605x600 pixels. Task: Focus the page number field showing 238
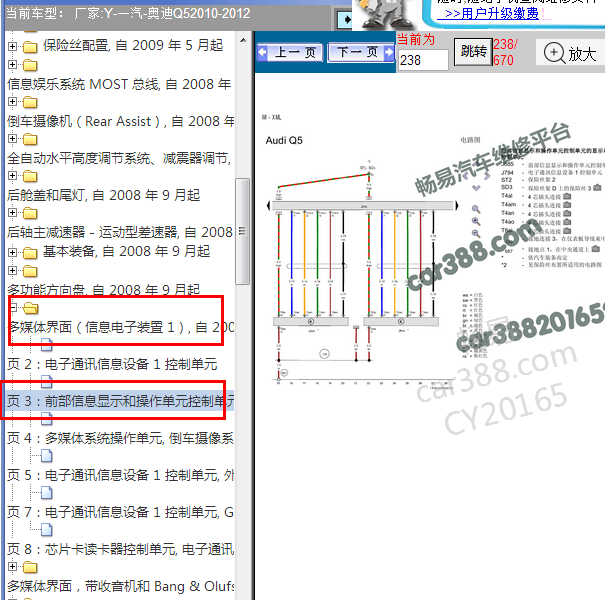(x=423, y=60)
